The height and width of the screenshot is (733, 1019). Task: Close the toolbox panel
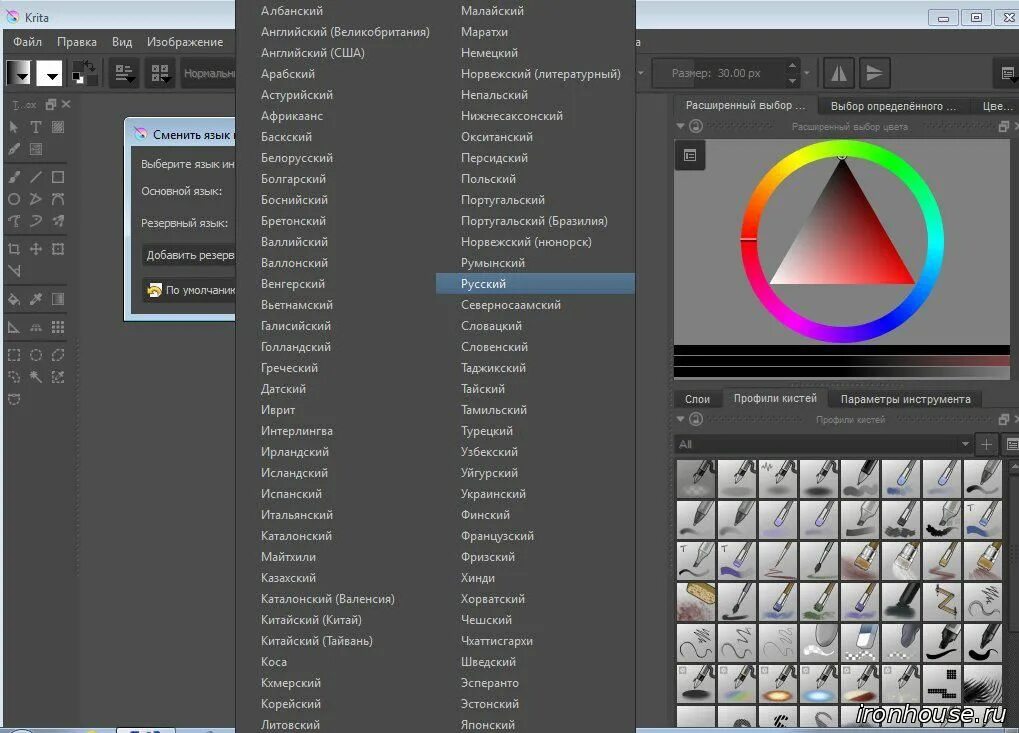(x=66, y=104)
